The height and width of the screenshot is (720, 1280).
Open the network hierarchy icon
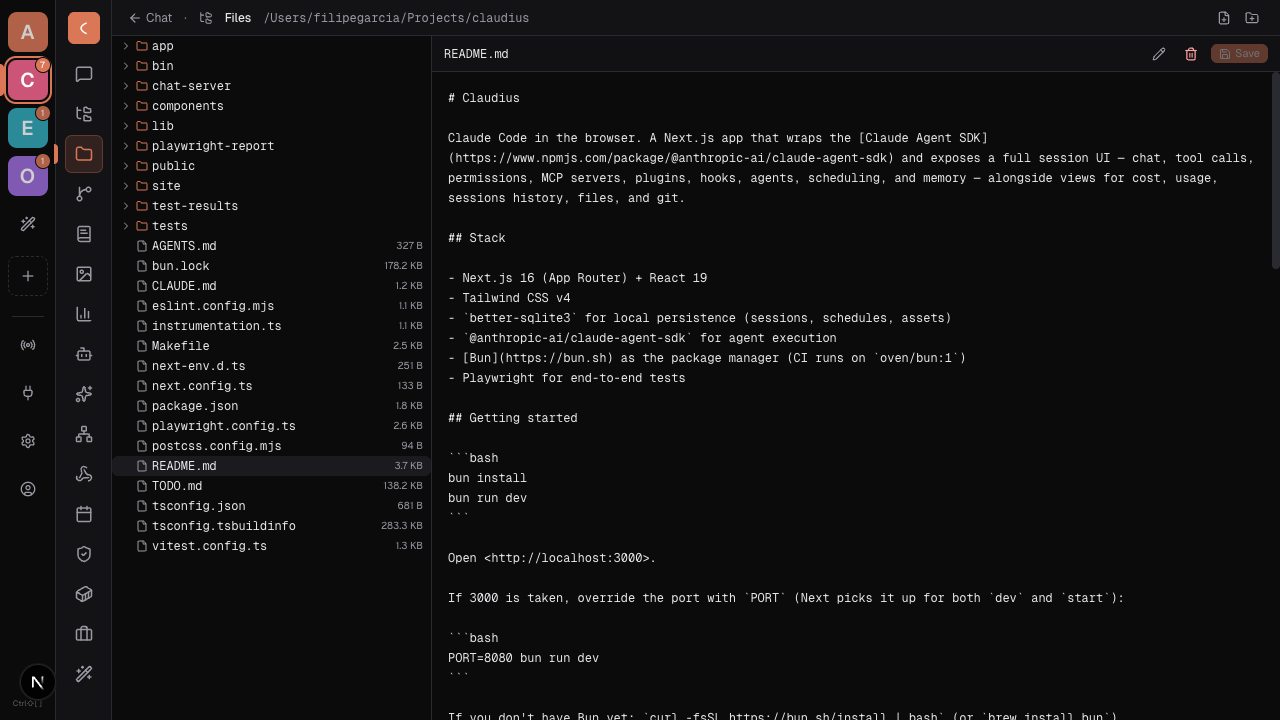84,434
